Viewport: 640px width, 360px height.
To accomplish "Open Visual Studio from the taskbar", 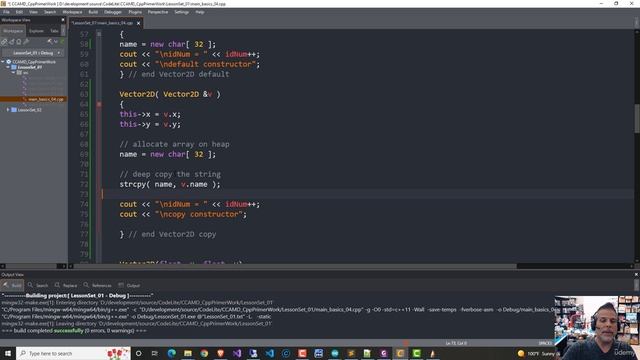I will click(x=237, y=353).
